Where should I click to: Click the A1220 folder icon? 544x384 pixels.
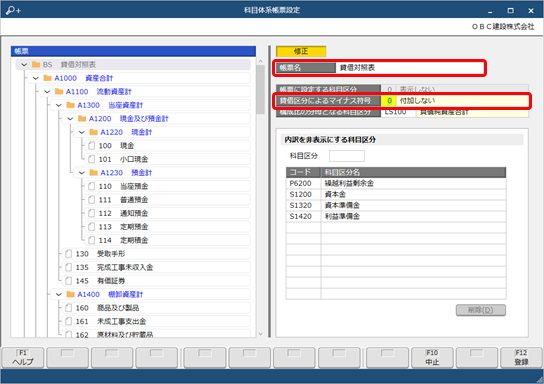click(x=93, y=132)
